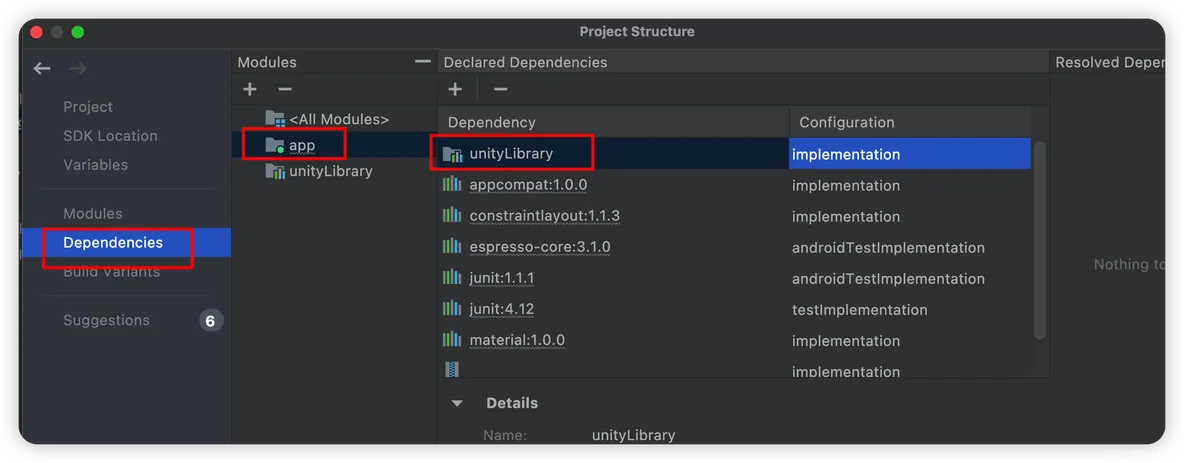Open the SDK Location section
Screen dimensions: 1184x463
(x=110, y=136)
